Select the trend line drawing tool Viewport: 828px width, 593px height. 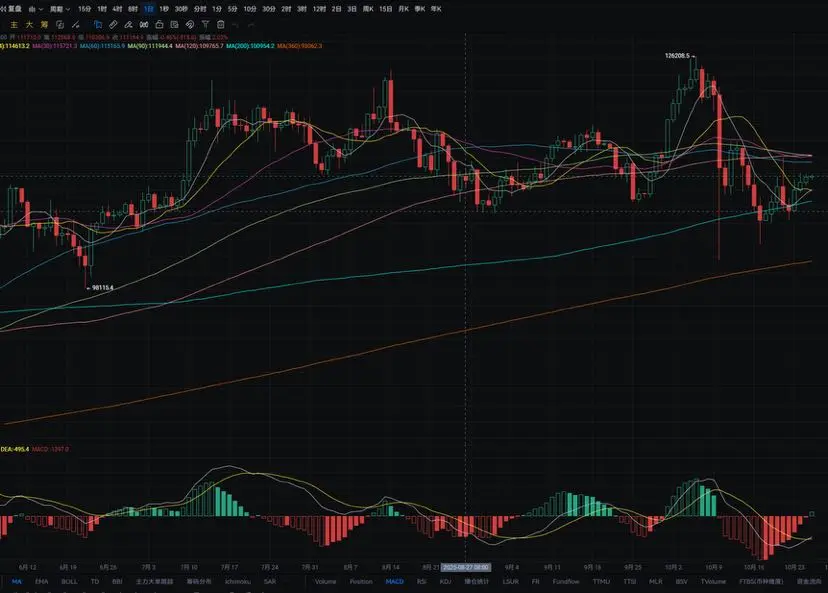click(76, 25)
